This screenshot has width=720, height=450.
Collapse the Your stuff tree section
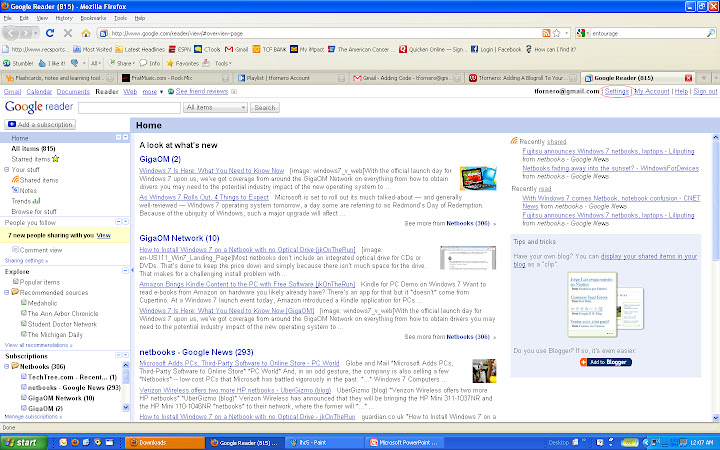click(x=6, y=169)
